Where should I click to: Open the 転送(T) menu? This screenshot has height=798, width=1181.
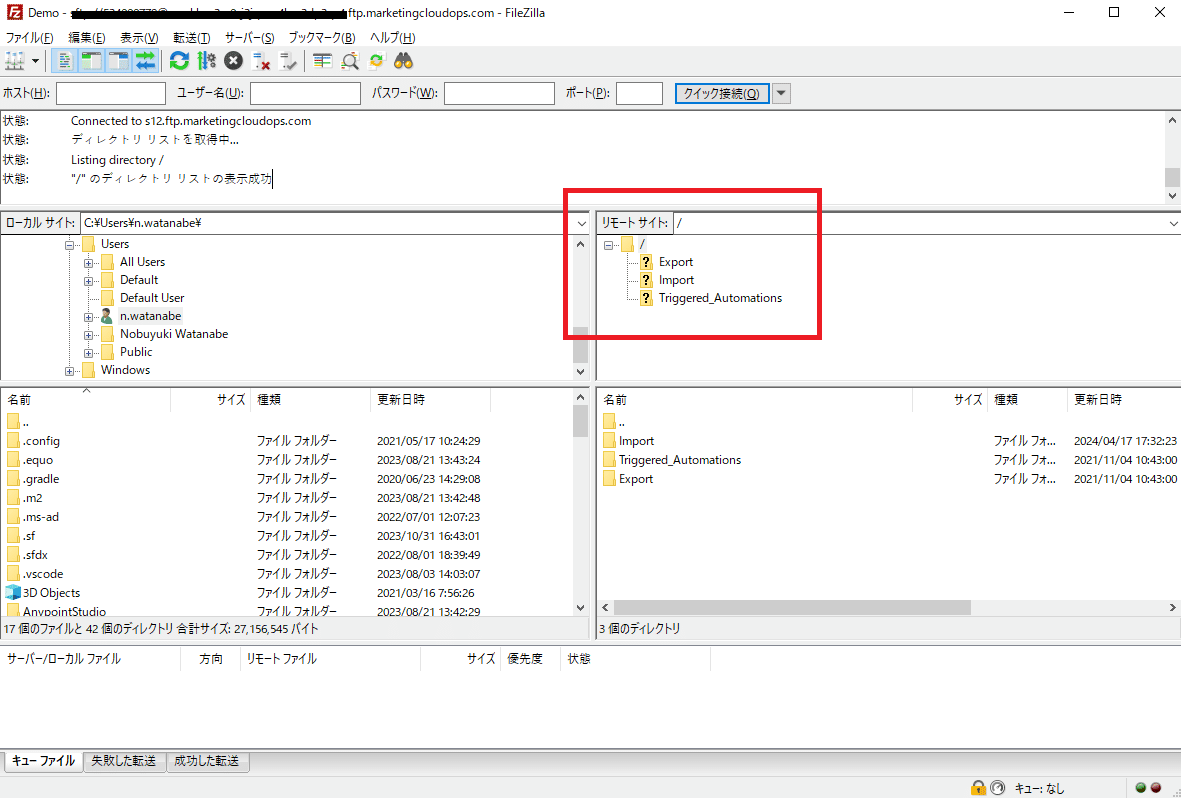191,38
